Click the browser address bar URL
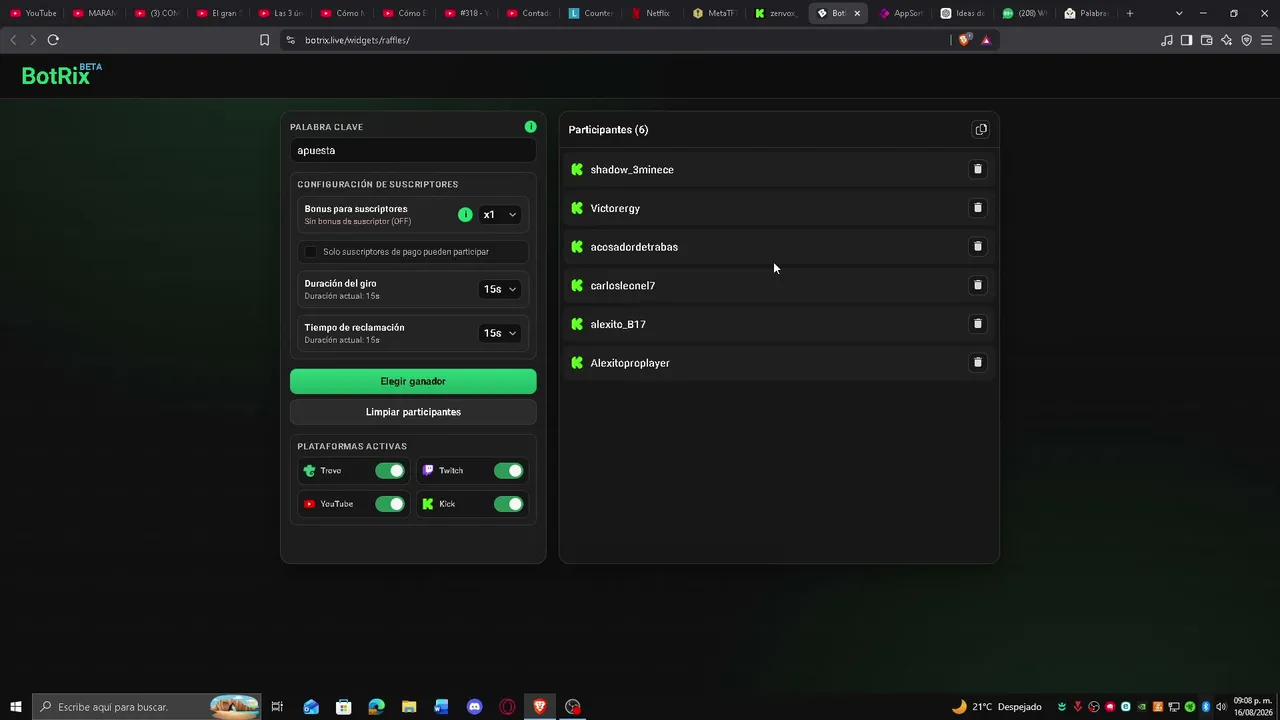Screen dimensions: 1280x720 [x=357, y=40]
